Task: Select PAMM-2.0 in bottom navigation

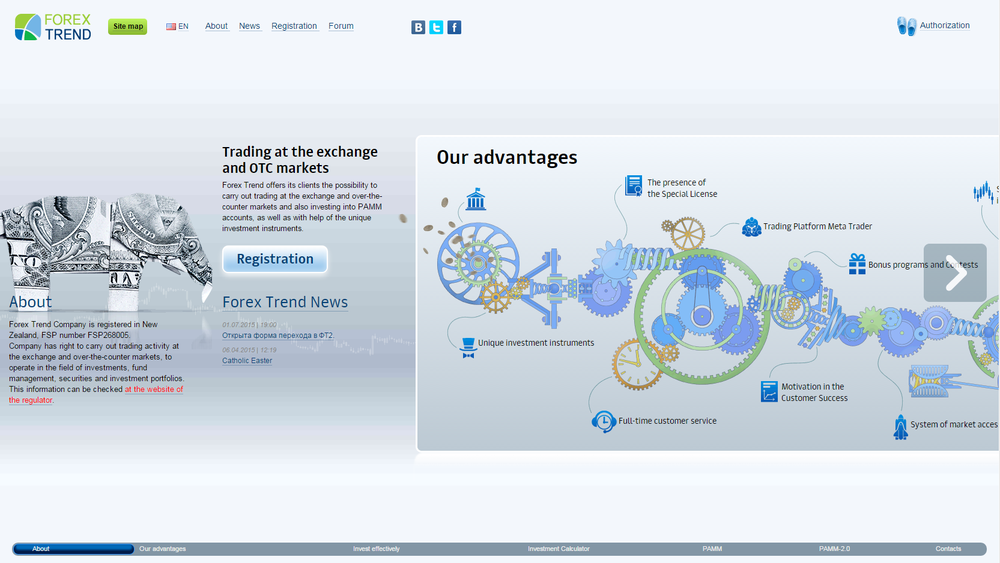Action: tap(834, 549)
